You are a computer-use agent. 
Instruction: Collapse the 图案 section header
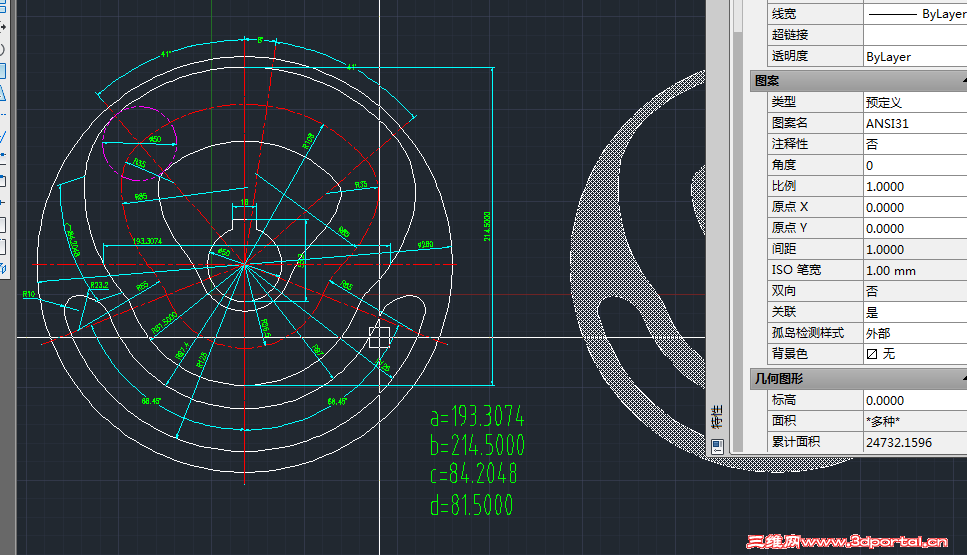[x=858, y=81]
